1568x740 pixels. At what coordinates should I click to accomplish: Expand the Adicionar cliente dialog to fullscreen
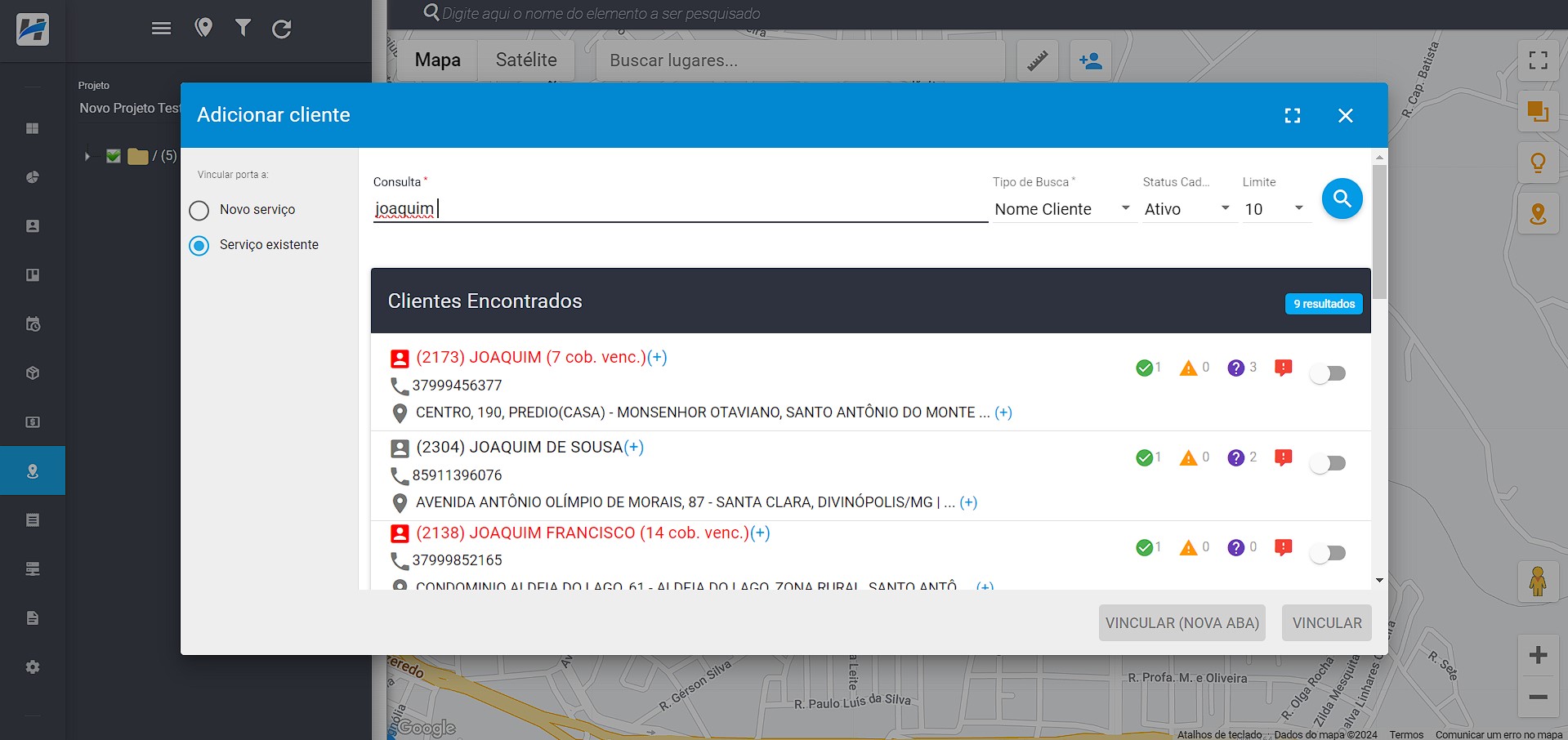pos(1293,116)
